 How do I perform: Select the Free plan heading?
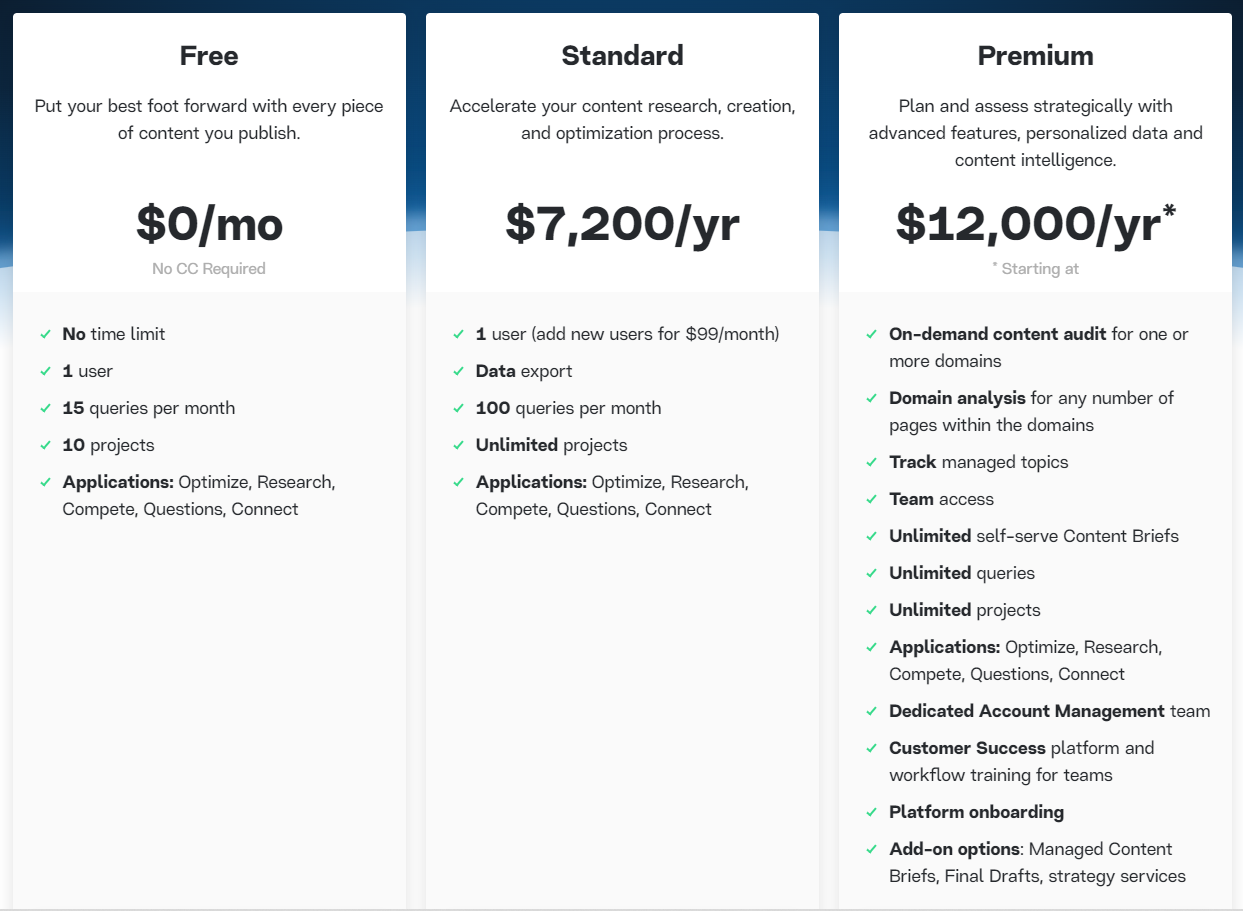209,56
